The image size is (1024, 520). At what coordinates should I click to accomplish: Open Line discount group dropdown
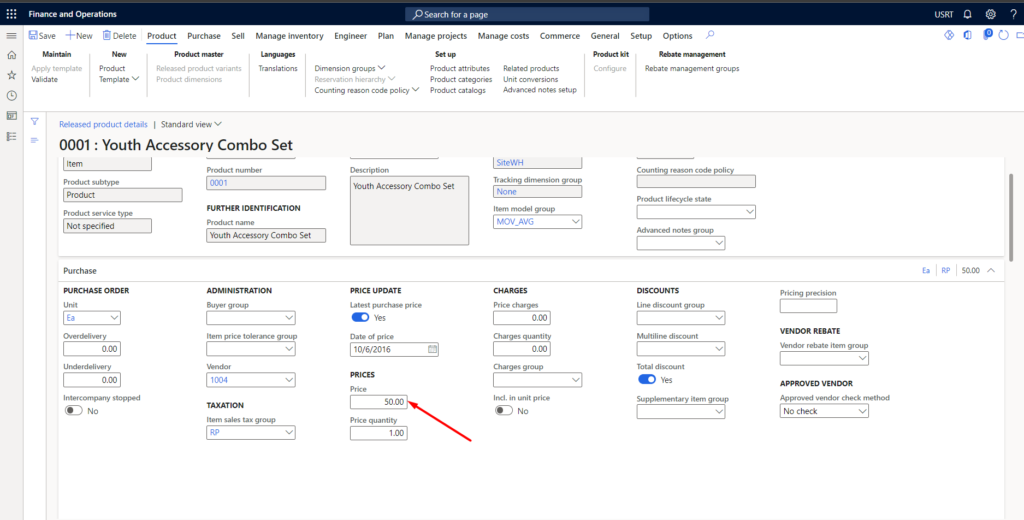click(x=719, y=318)
